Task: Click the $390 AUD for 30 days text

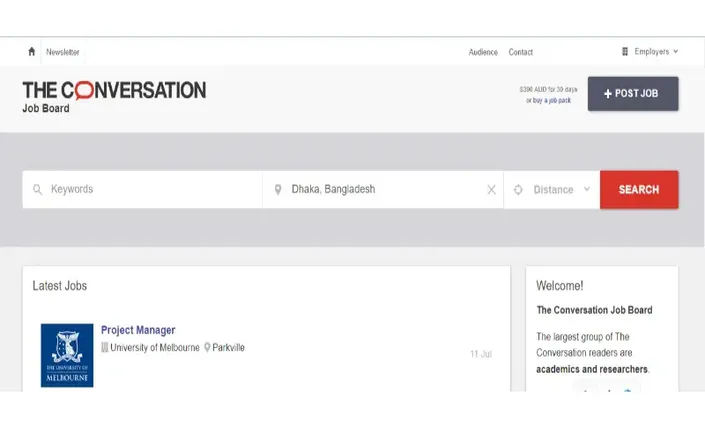Action: coord(548,89)
